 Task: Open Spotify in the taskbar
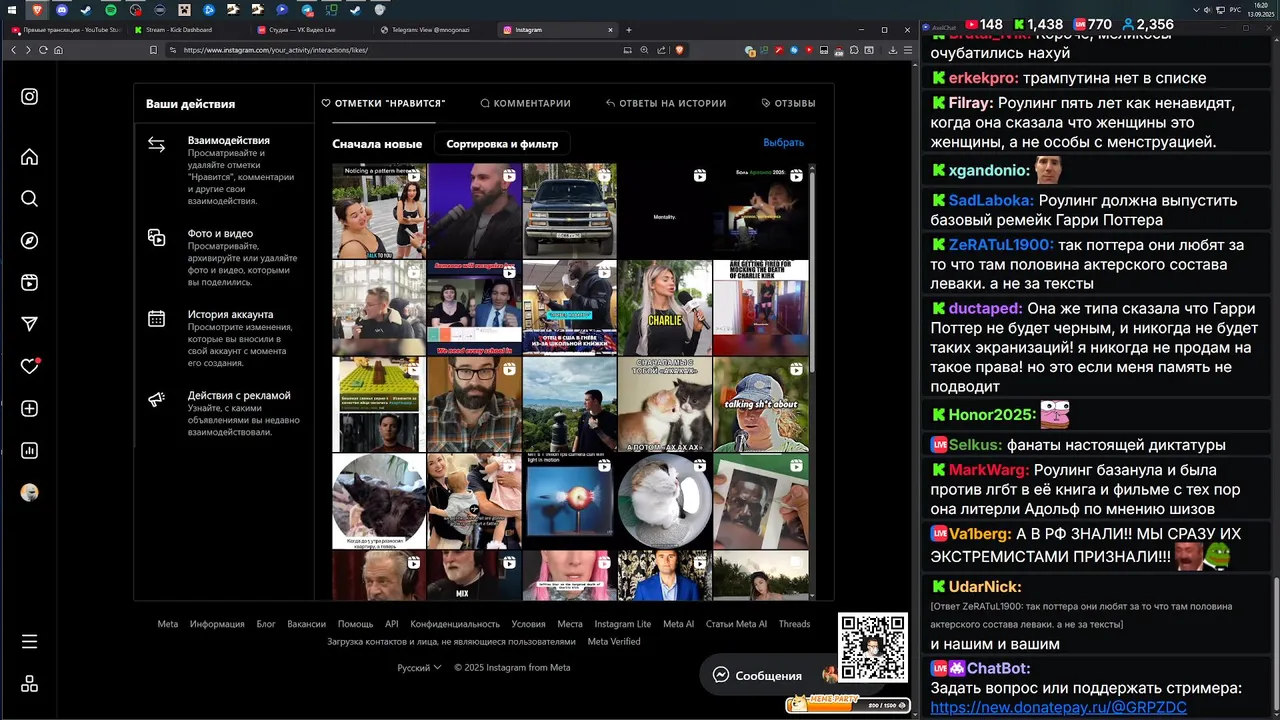coord(111,10)
